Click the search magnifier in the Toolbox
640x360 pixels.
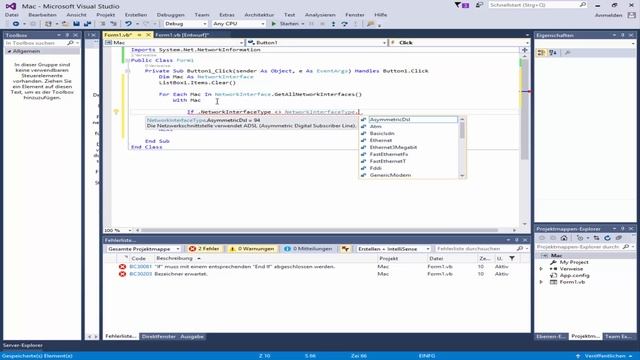(x=70, y=43)
